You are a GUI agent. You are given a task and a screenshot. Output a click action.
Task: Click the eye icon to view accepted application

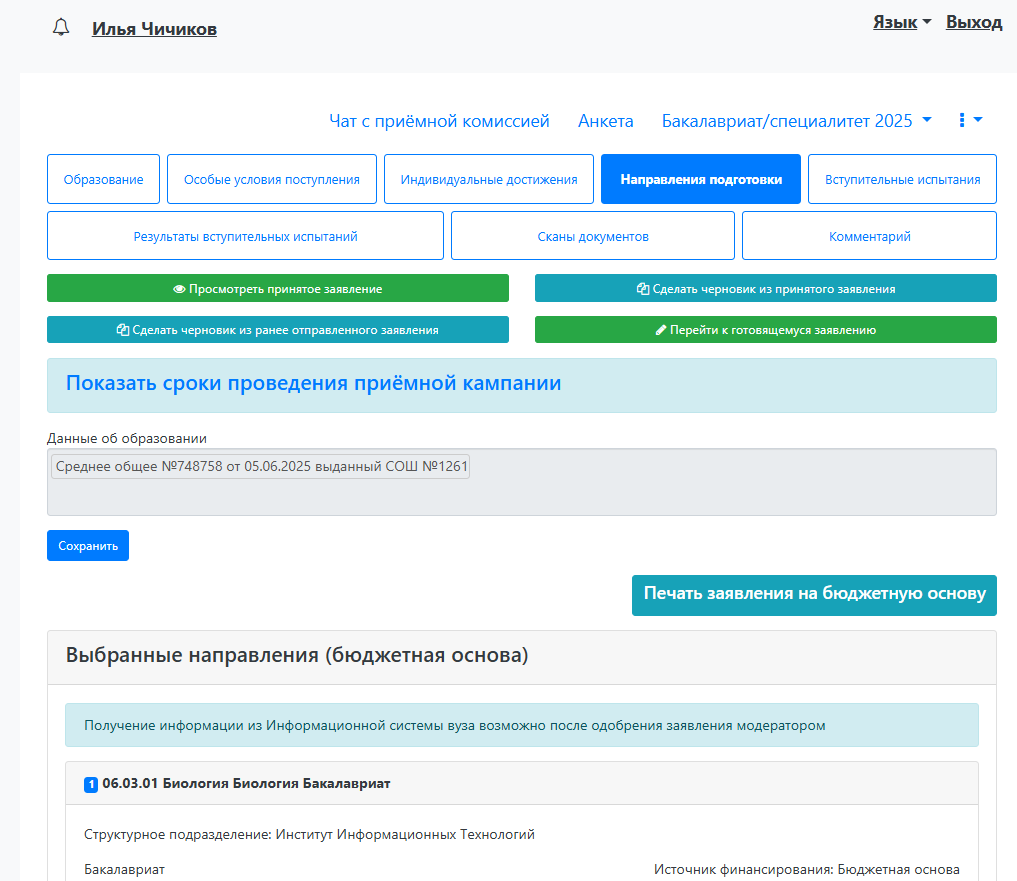pyautogui.click(x=180, y=289)
